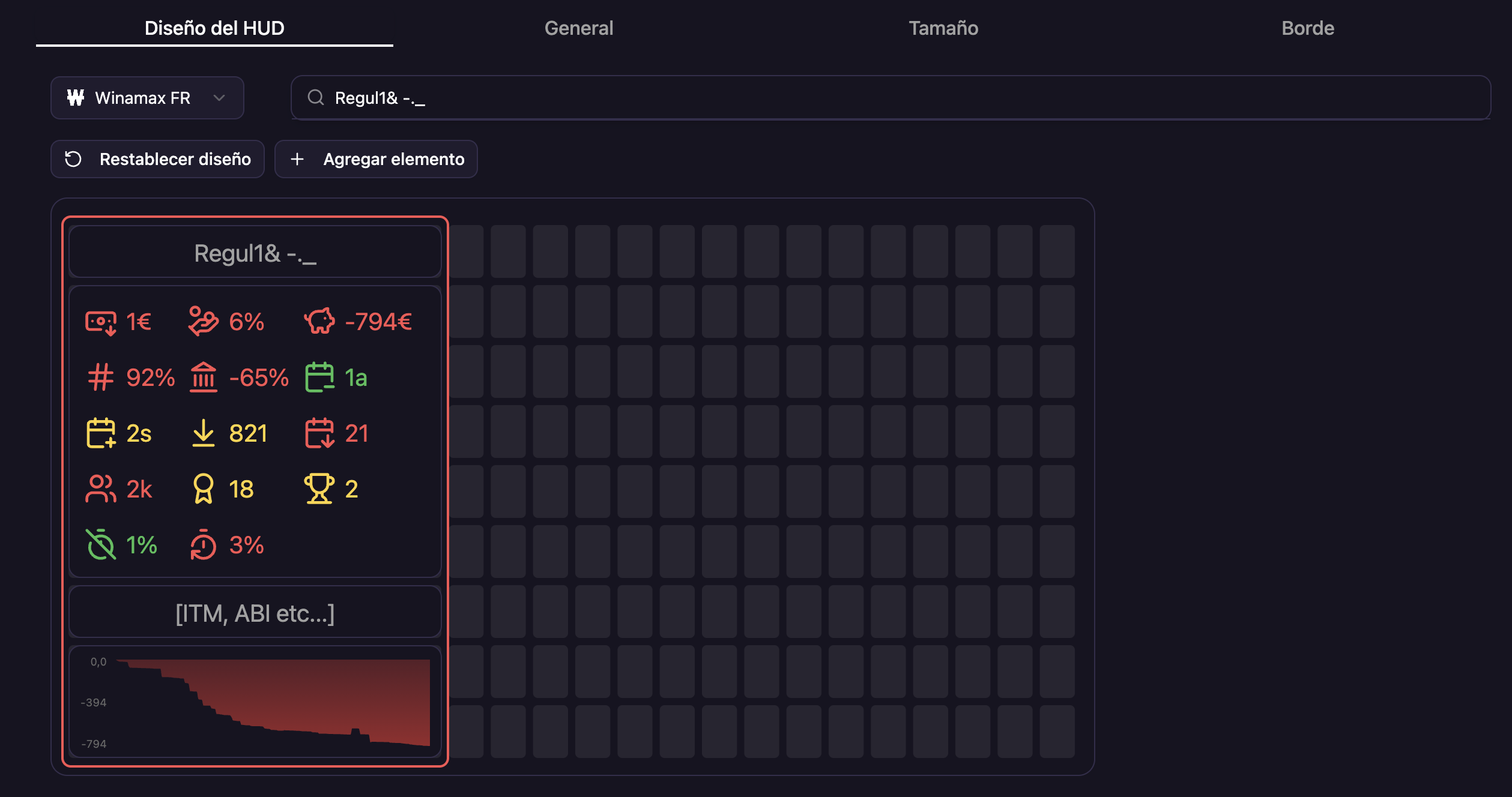Click the download arrow icon beside 821
Image resolution: width=1512 pixels, height=797 pixels.
(x=204, y=433)
